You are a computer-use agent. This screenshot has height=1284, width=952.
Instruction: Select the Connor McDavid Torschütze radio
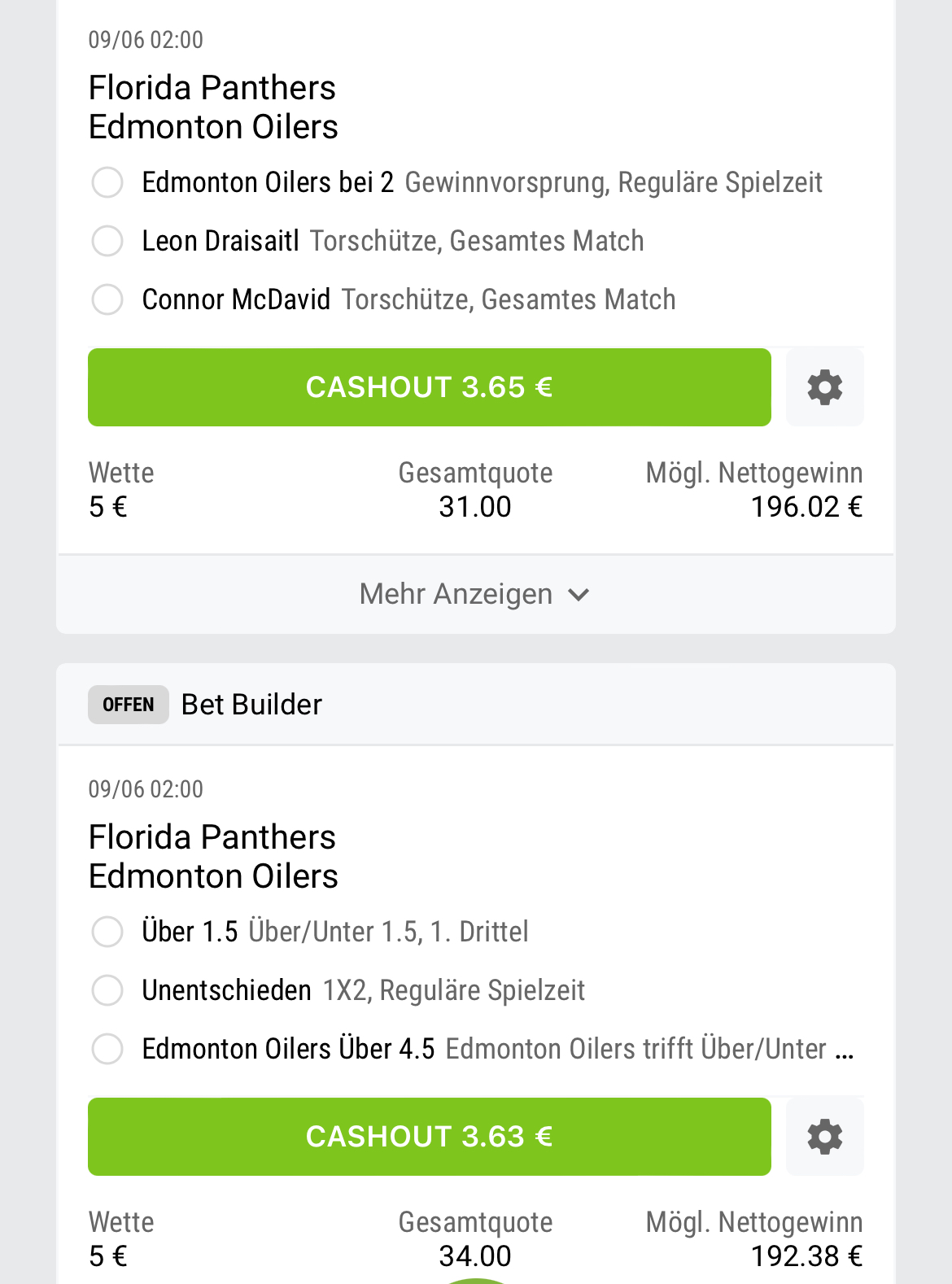coord(107,299)
